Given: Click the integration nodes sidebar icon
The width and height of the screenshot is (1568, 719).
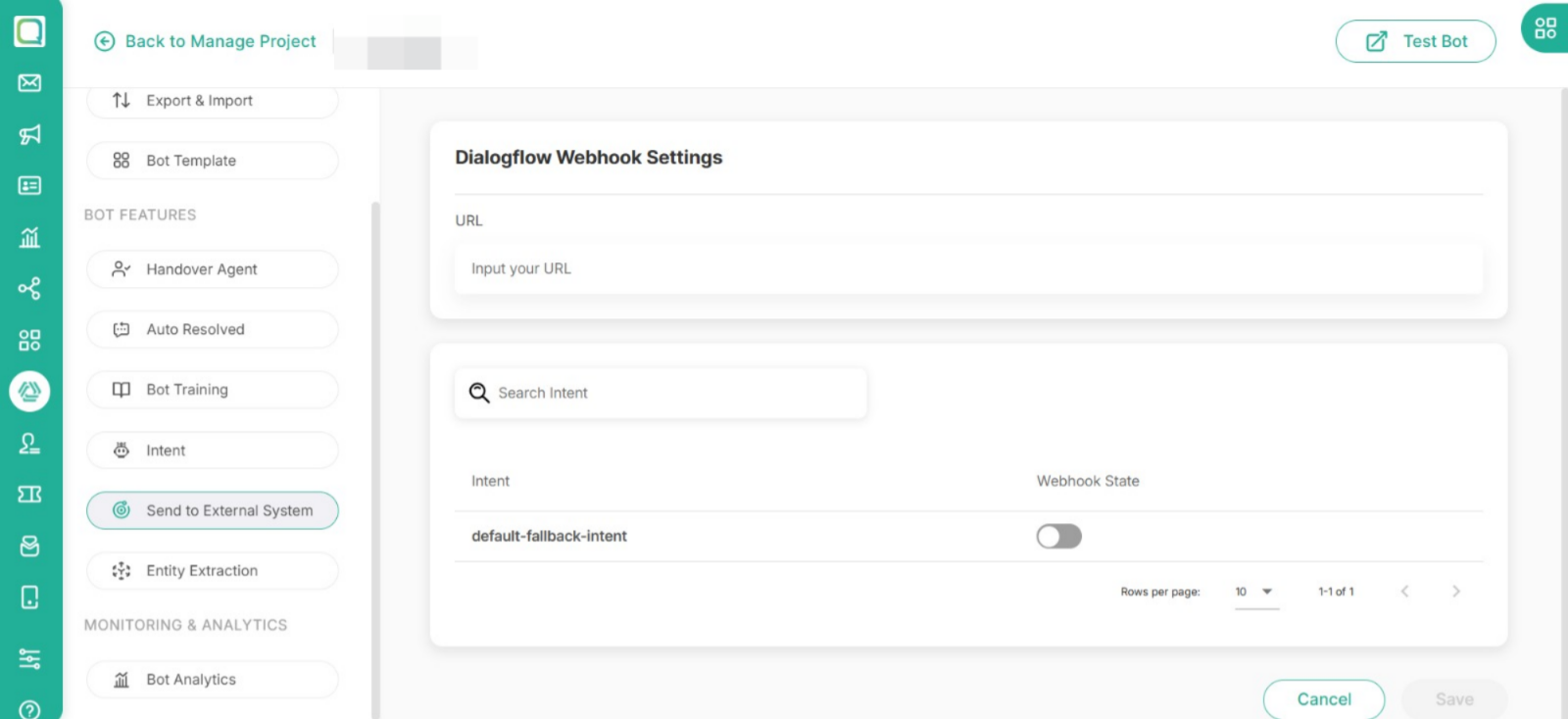Looking at the screenshot, I should (29, 288).
